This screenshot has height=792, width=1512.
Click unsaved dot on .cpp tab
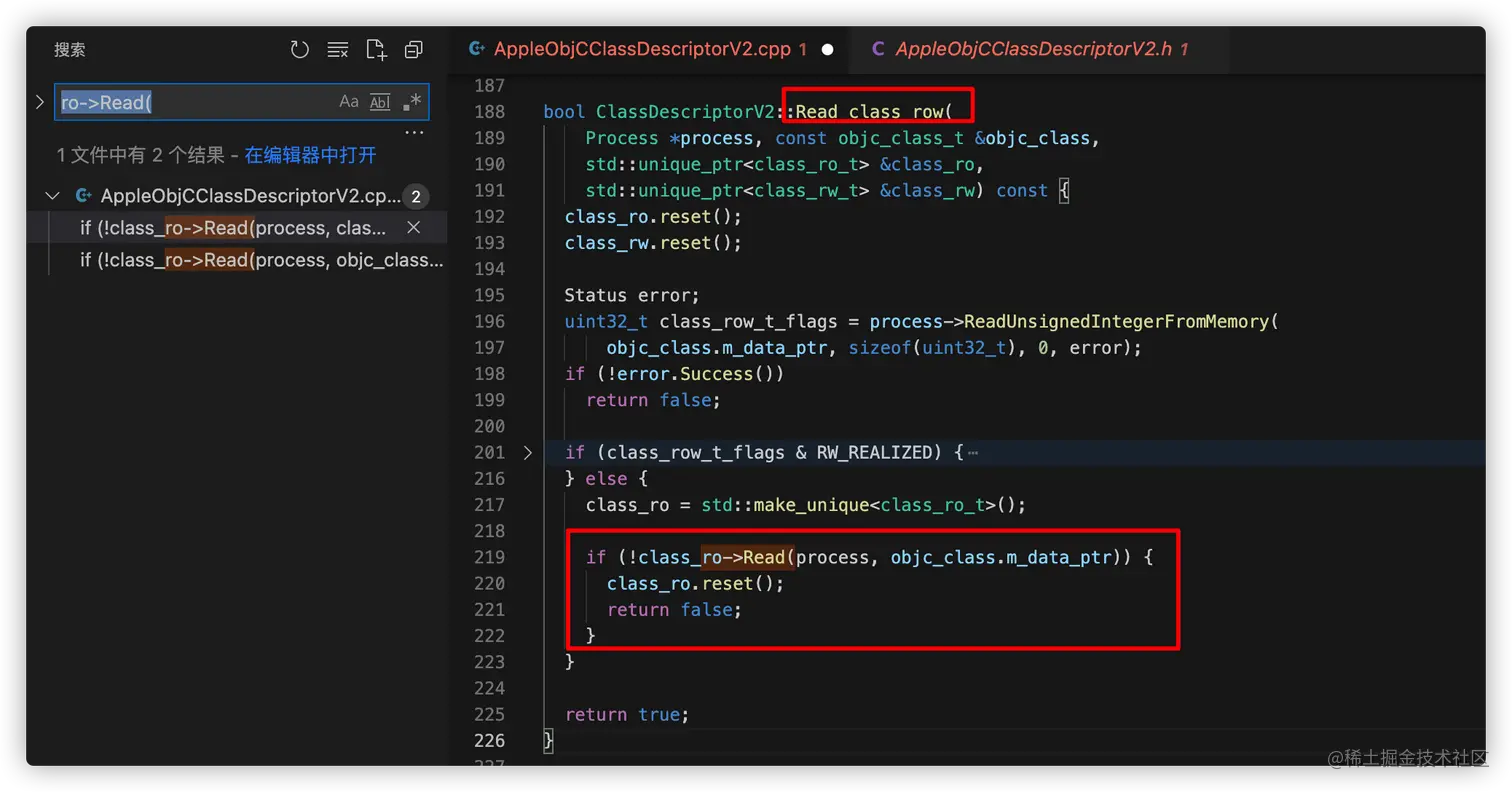point(827,49)
